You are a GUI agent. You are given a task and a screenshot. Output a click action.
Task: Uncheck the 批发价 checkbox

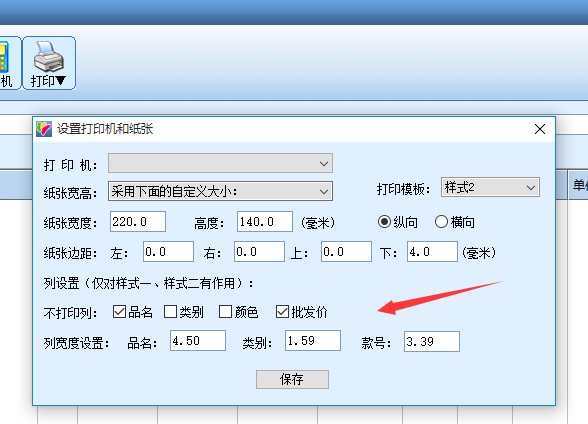point(282,312)
